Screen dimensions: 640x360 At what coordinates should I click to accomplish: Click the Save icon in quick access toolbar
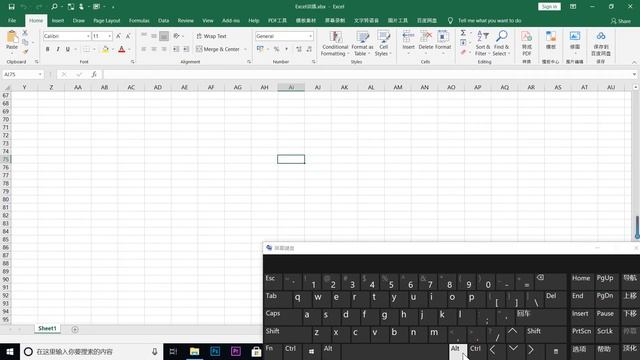point(11,7)
